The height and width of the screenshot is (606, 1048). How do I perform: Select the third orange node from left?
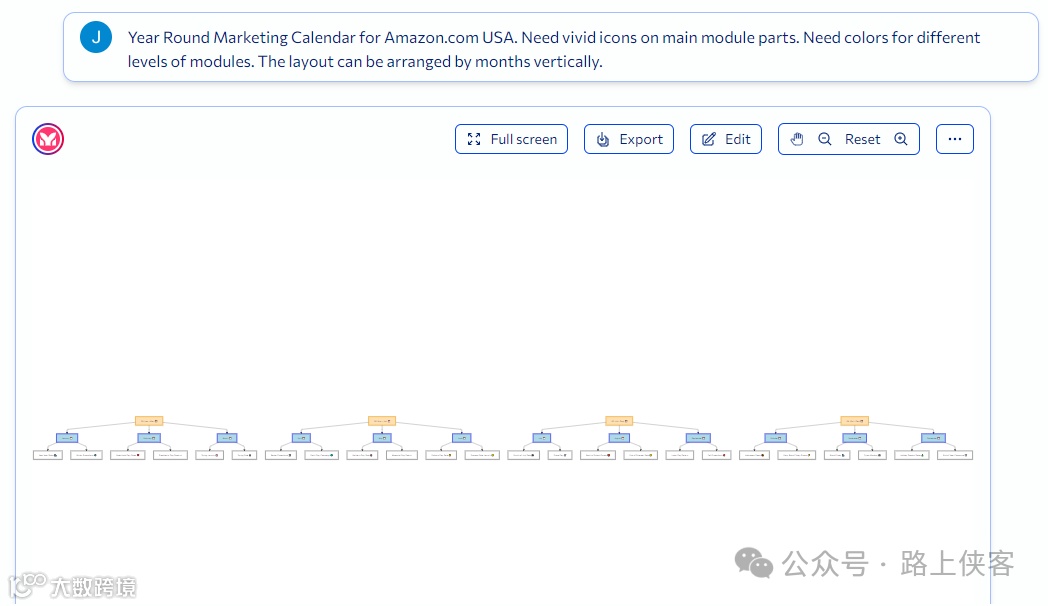pos(619,421)
